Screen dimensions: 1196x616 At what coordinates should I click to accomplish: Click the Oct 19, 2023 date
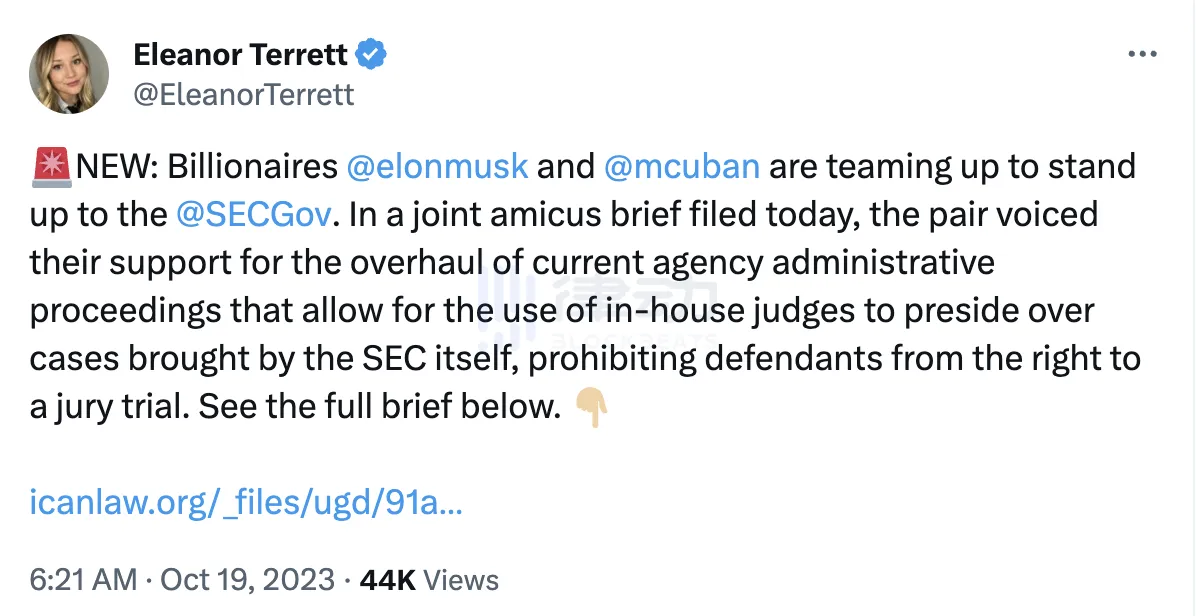click(247, 580)
